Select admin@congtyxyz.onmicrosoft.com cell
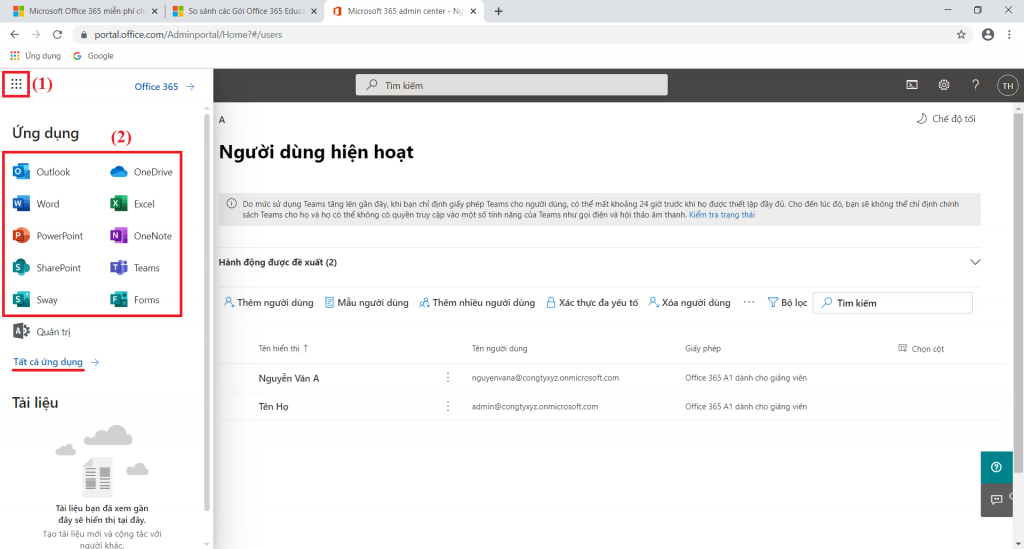 pos(535,407)
